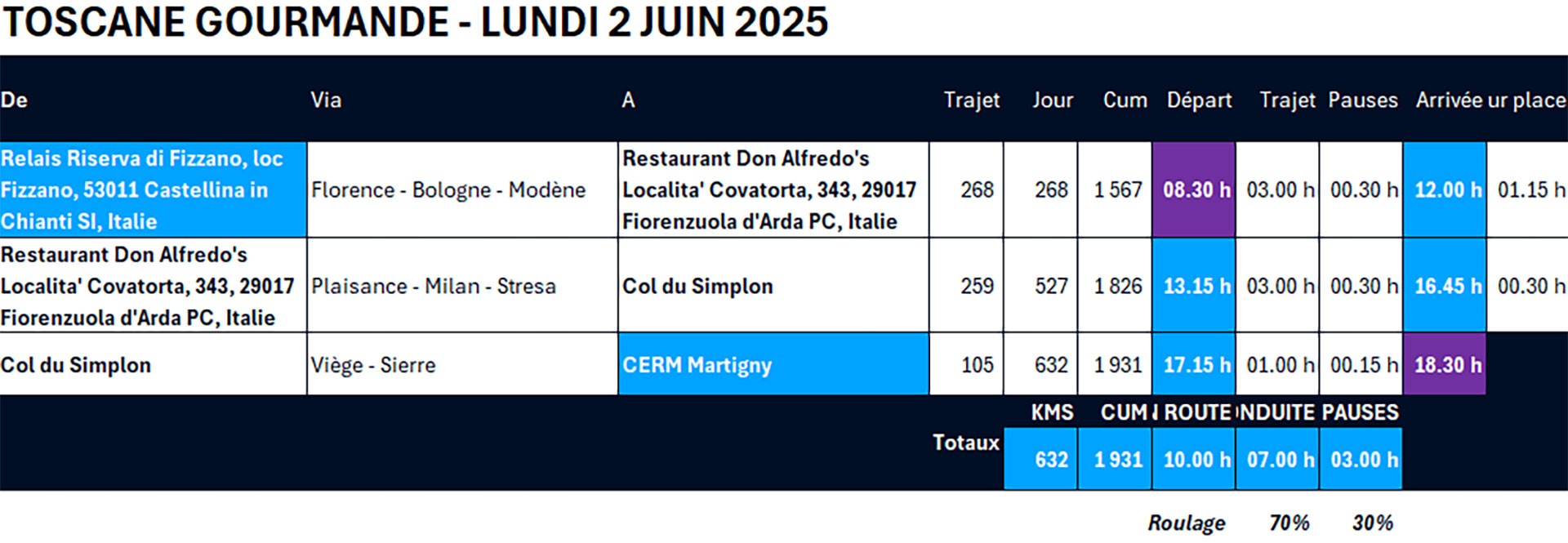This screenshot has width=1568, height=543.
Task: Select the blue 12.00 h arrival cell
Action: [1444, 189]
